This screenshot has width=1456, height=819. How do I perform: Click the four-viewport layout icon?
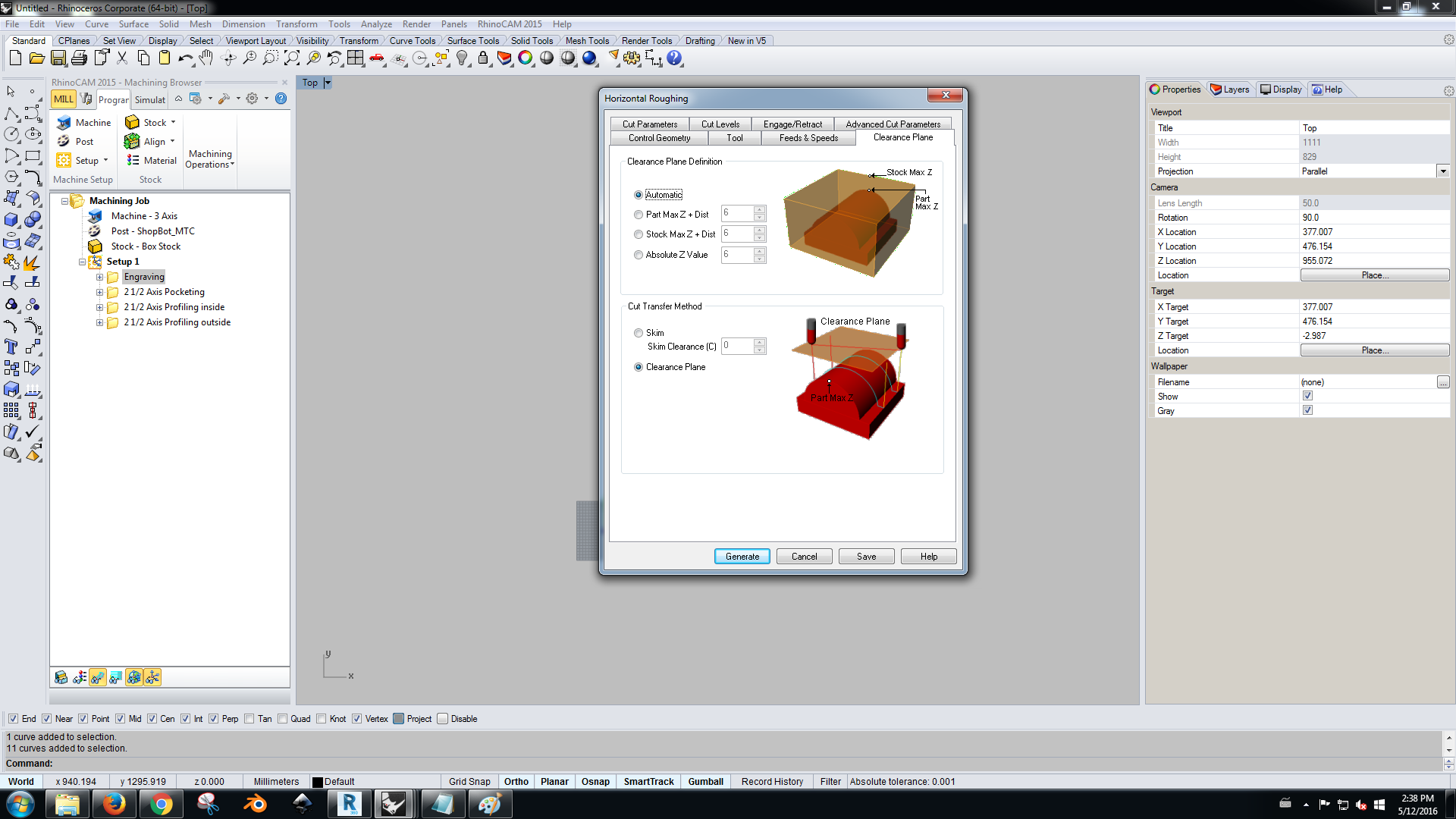click(x=356, y=58)
